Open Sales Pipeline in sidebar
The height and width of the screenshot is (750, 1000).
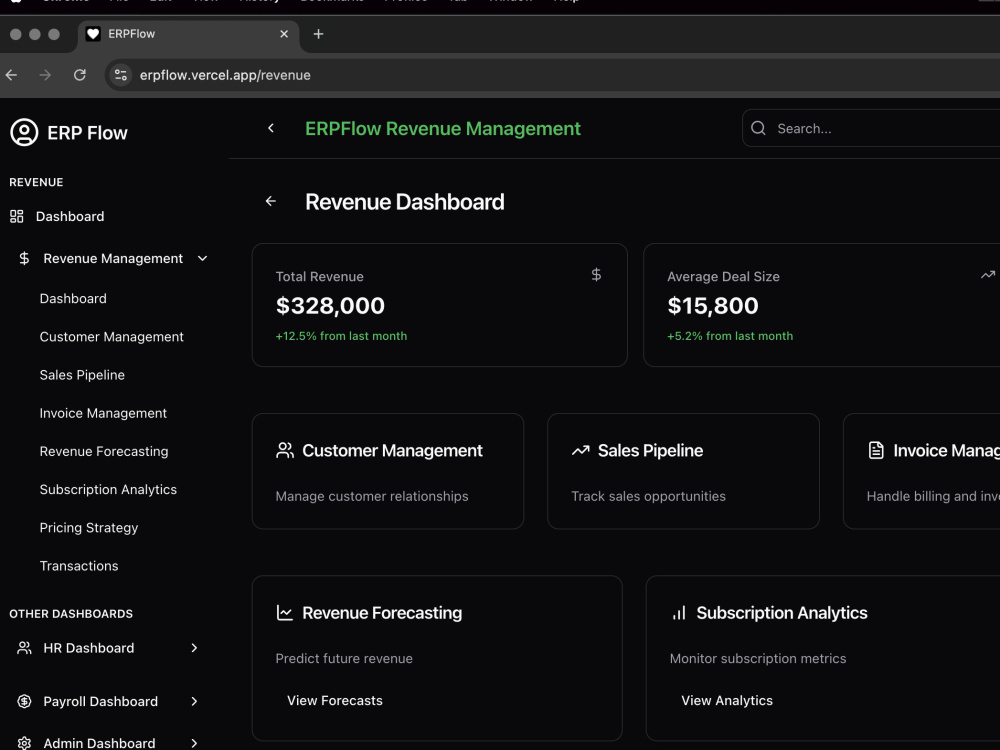[x=82, y=375]
